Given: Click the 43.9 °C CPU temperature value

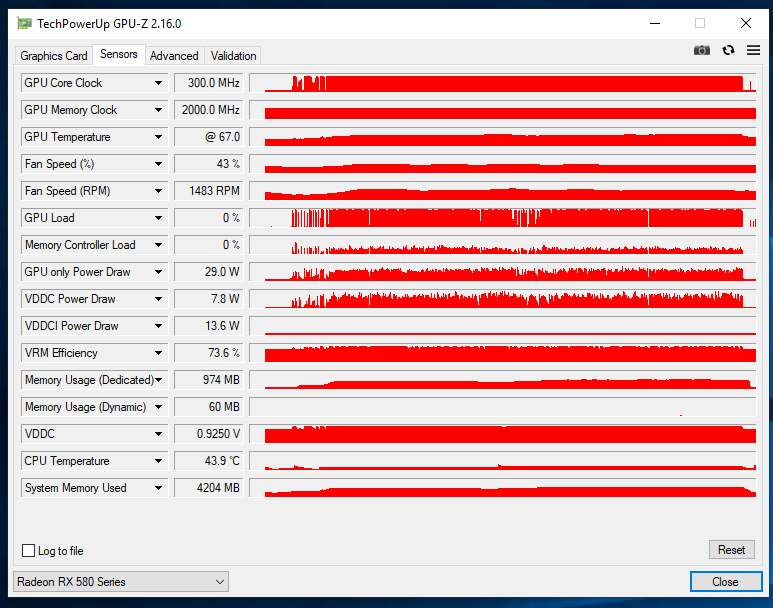Looking at the screenshot, I should point(209,461).
